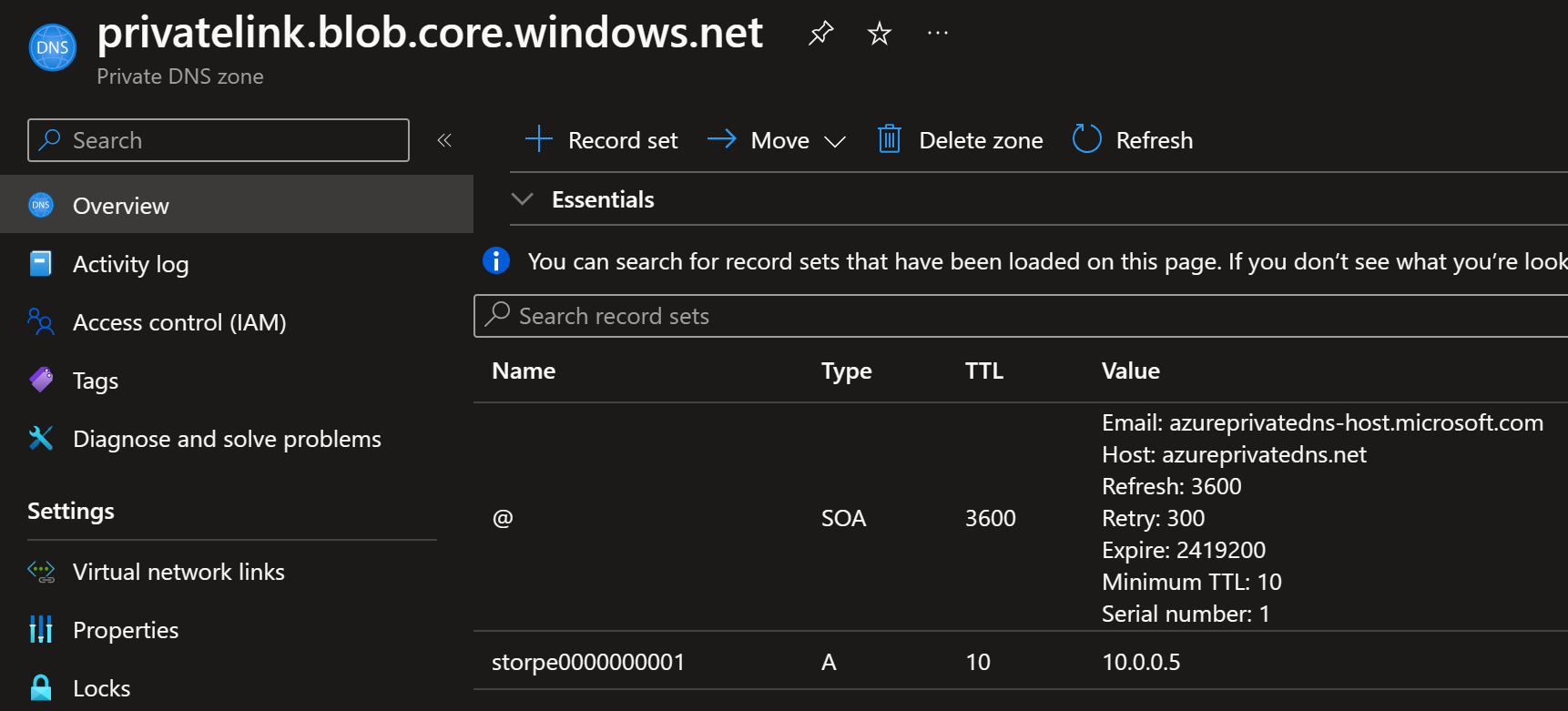Image resolution: width=1568 pixels, height=711 pixels.
Task: Click the Minimum TTL: 10 line
Action: [1192, 582]
